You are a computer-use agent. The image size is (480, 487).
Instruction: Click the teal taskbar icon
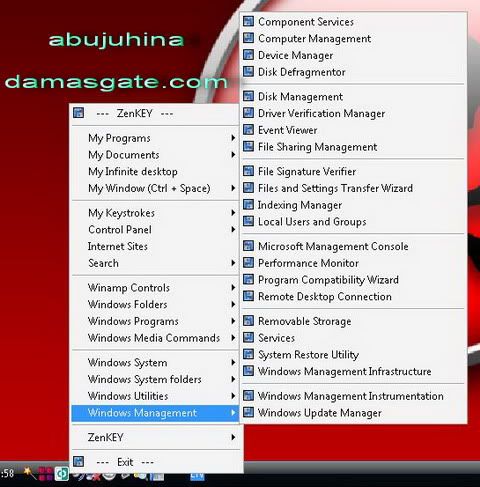[x=62, y=474]
